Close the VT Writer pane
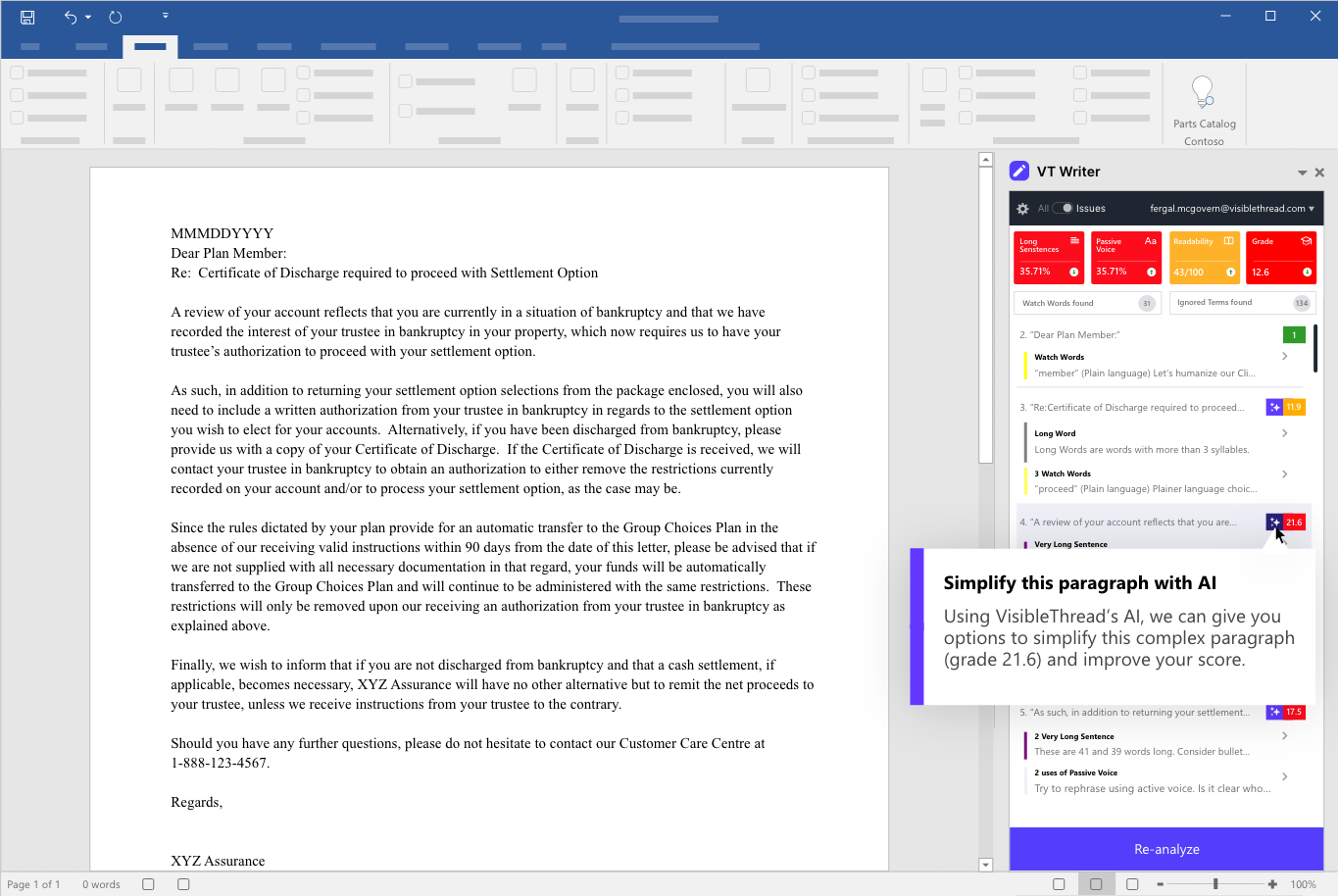The width and height of the screenshot is (1338, 896). (1319, 173)
